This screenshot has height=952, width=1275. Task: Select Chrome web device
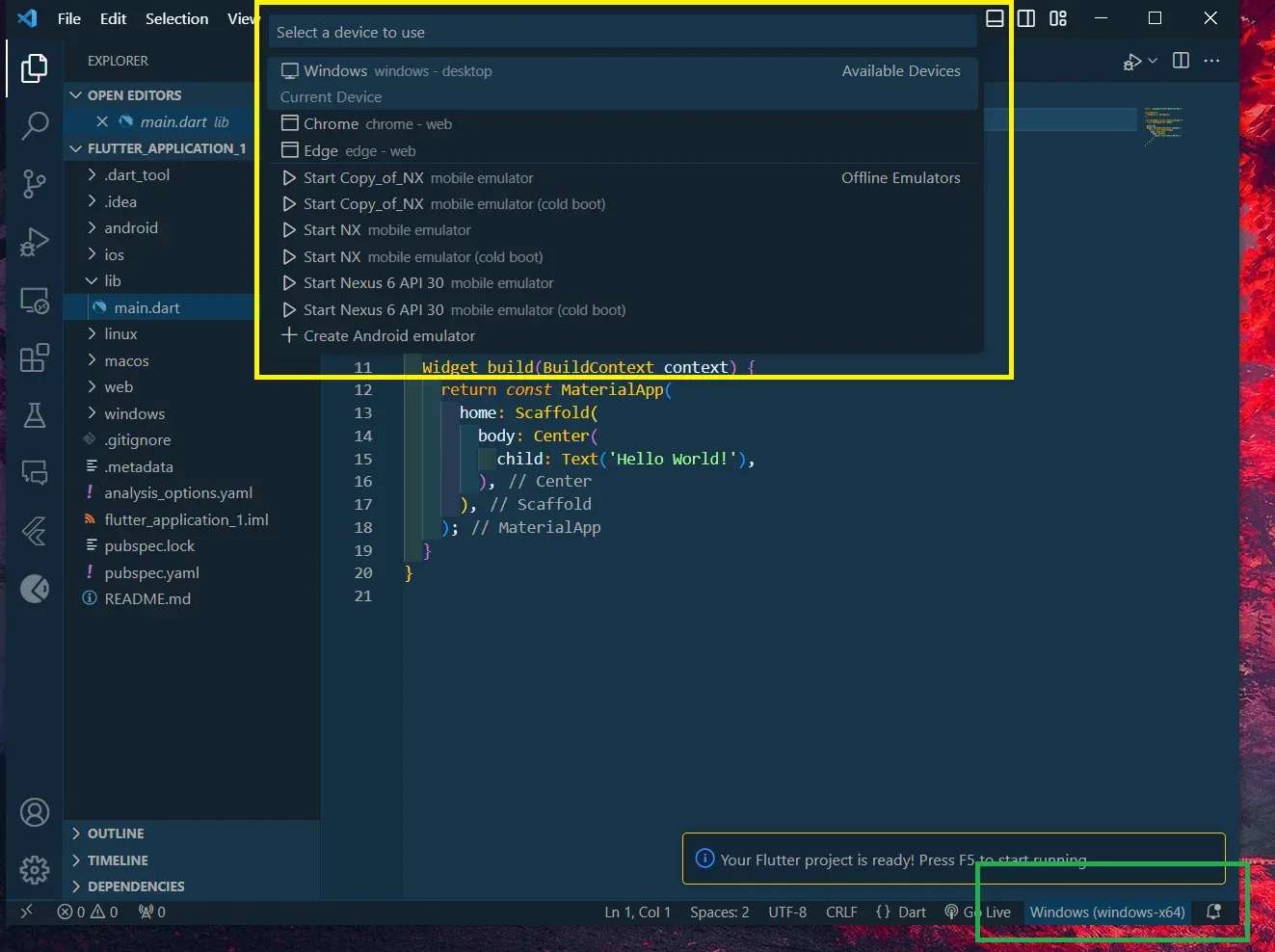[623, 123]
